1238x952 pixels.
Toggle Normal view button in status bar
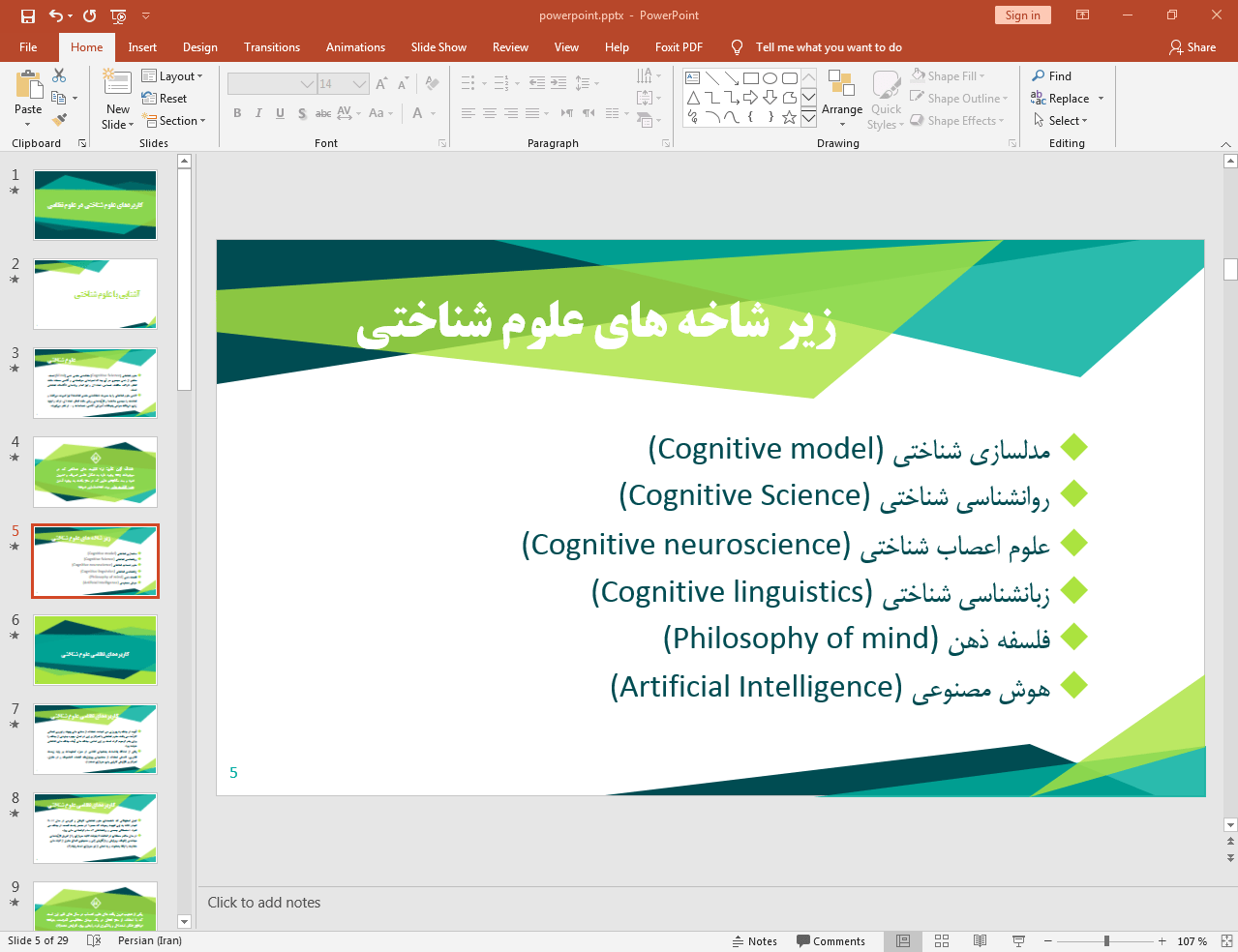[903, 940]
